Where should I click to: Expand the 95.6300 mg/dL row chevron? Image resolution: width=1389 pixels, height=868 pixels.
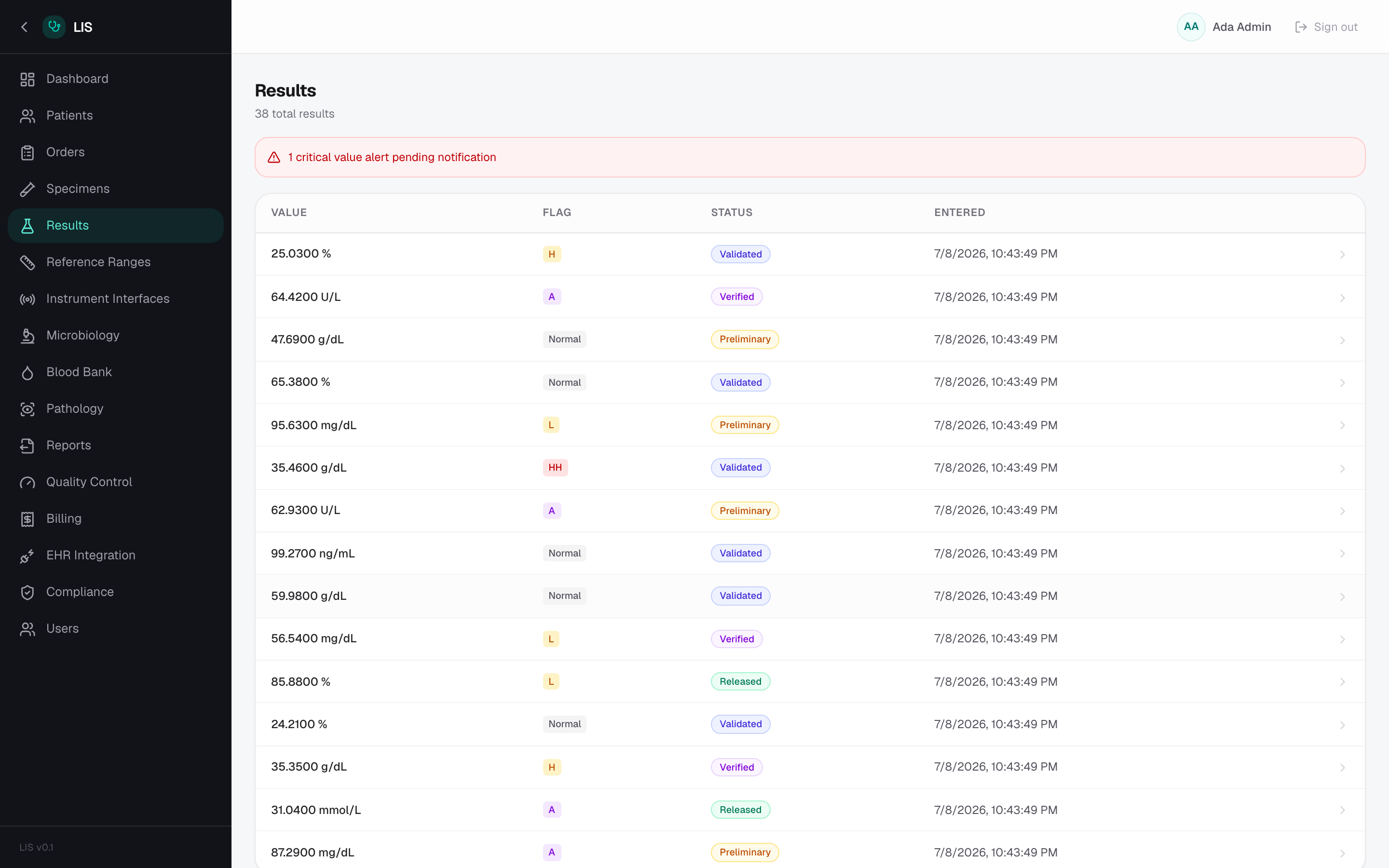1343,425
